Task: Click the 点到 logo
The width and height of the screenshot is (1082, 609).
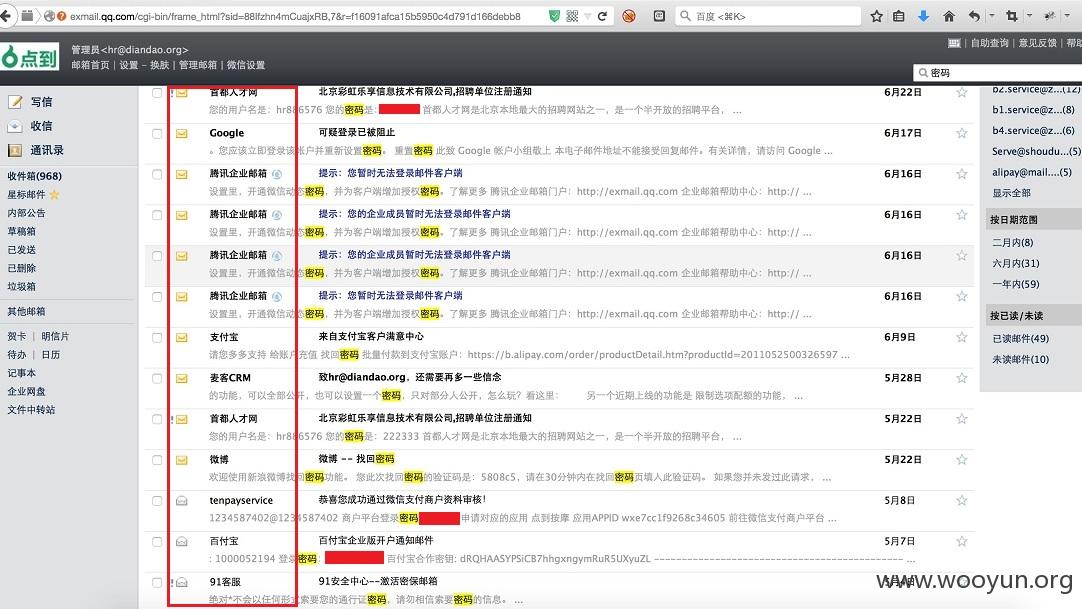Action: [x=29, y=57]
